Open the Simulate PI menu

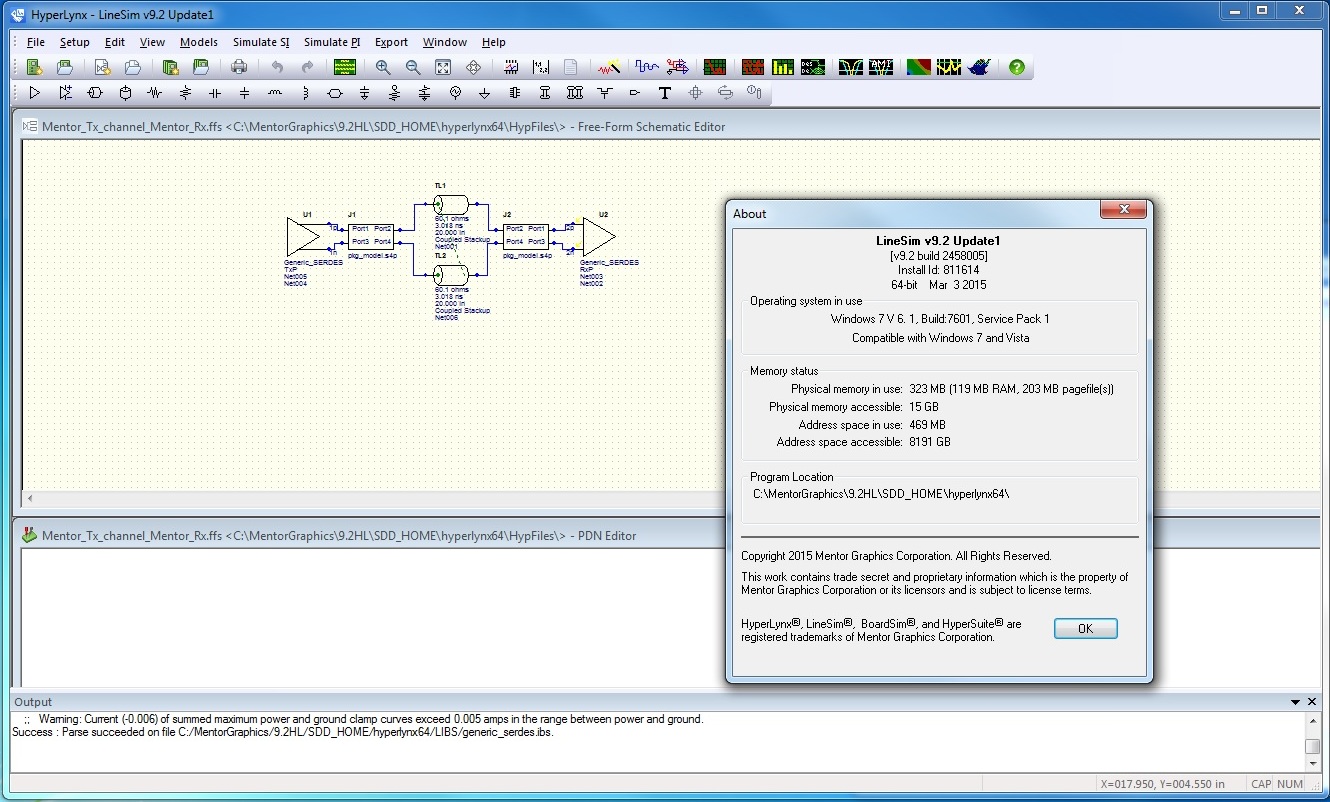pyautogui.click(x=332, y=42)
